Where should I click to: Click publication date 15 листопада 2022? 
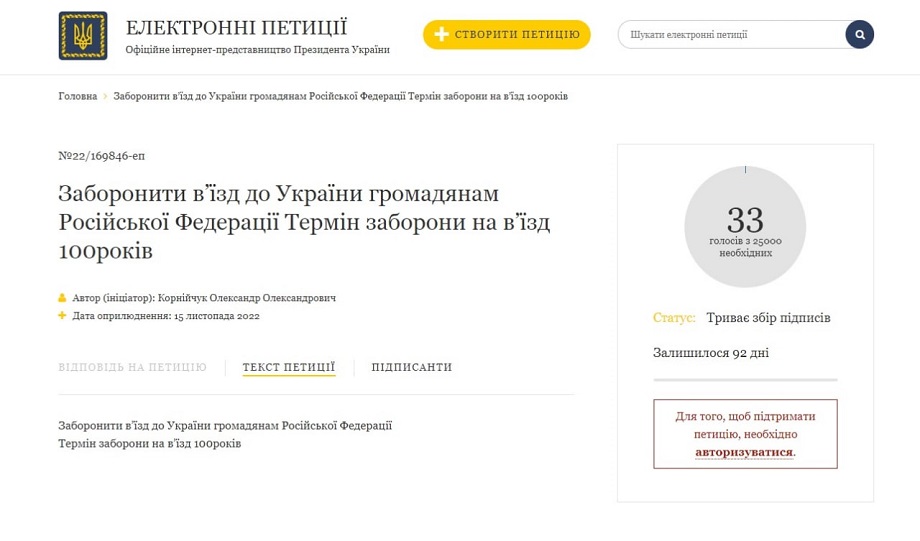click(217, 316)
